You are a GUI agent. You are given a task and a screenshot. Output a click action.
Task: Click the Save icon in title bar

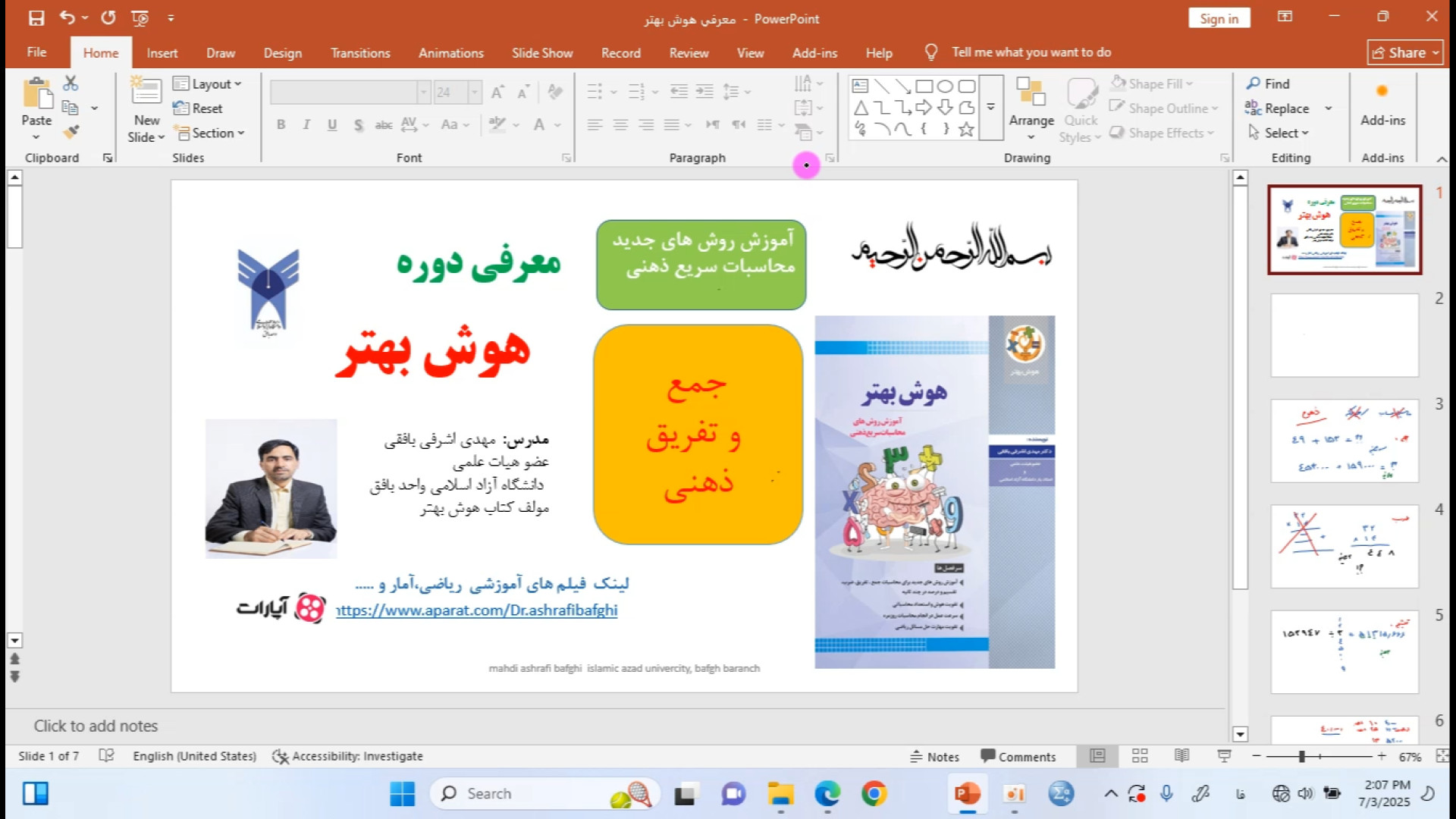point(36,18)
